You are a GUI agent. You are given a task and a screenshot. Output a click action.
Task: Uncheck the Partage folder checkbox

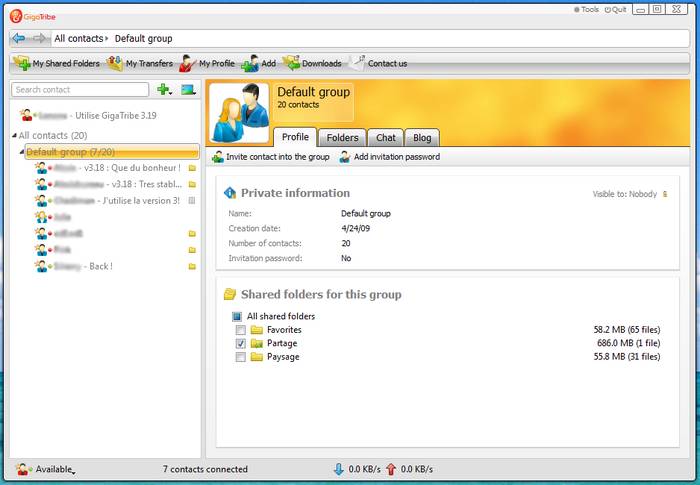(241, 343)
